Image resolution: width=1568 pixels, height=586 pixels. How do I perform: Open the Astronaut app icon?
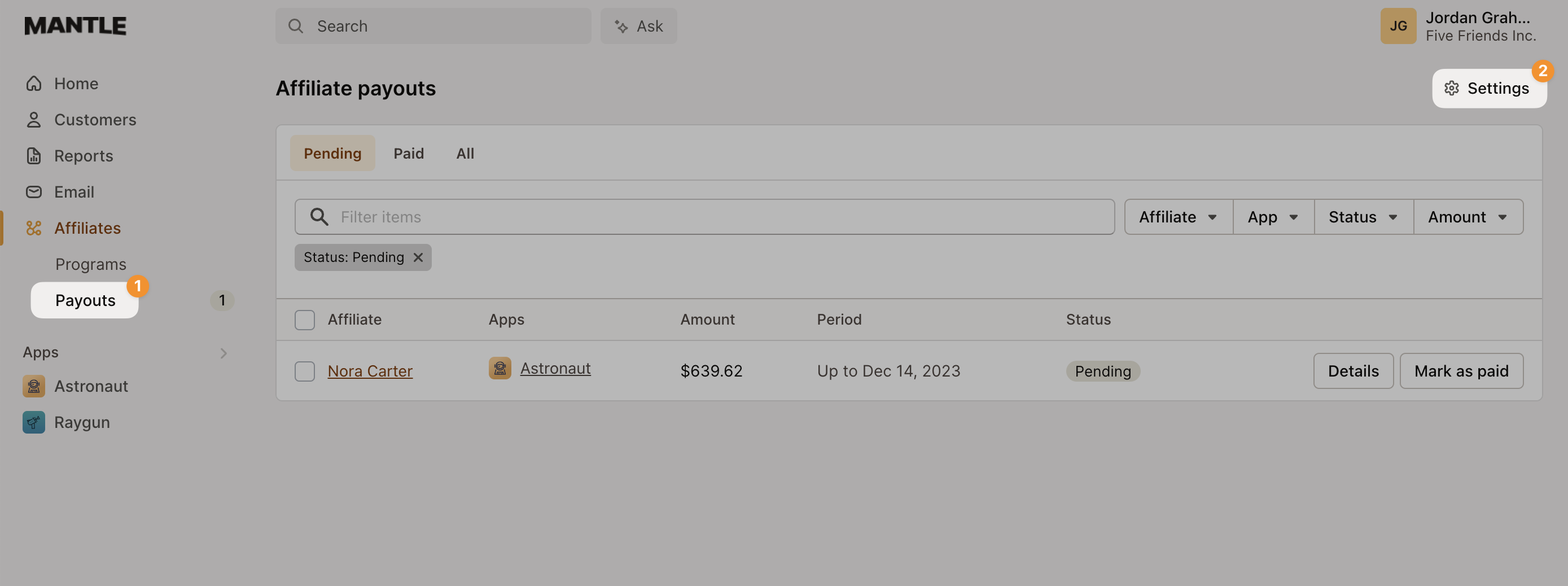[33, 386]
